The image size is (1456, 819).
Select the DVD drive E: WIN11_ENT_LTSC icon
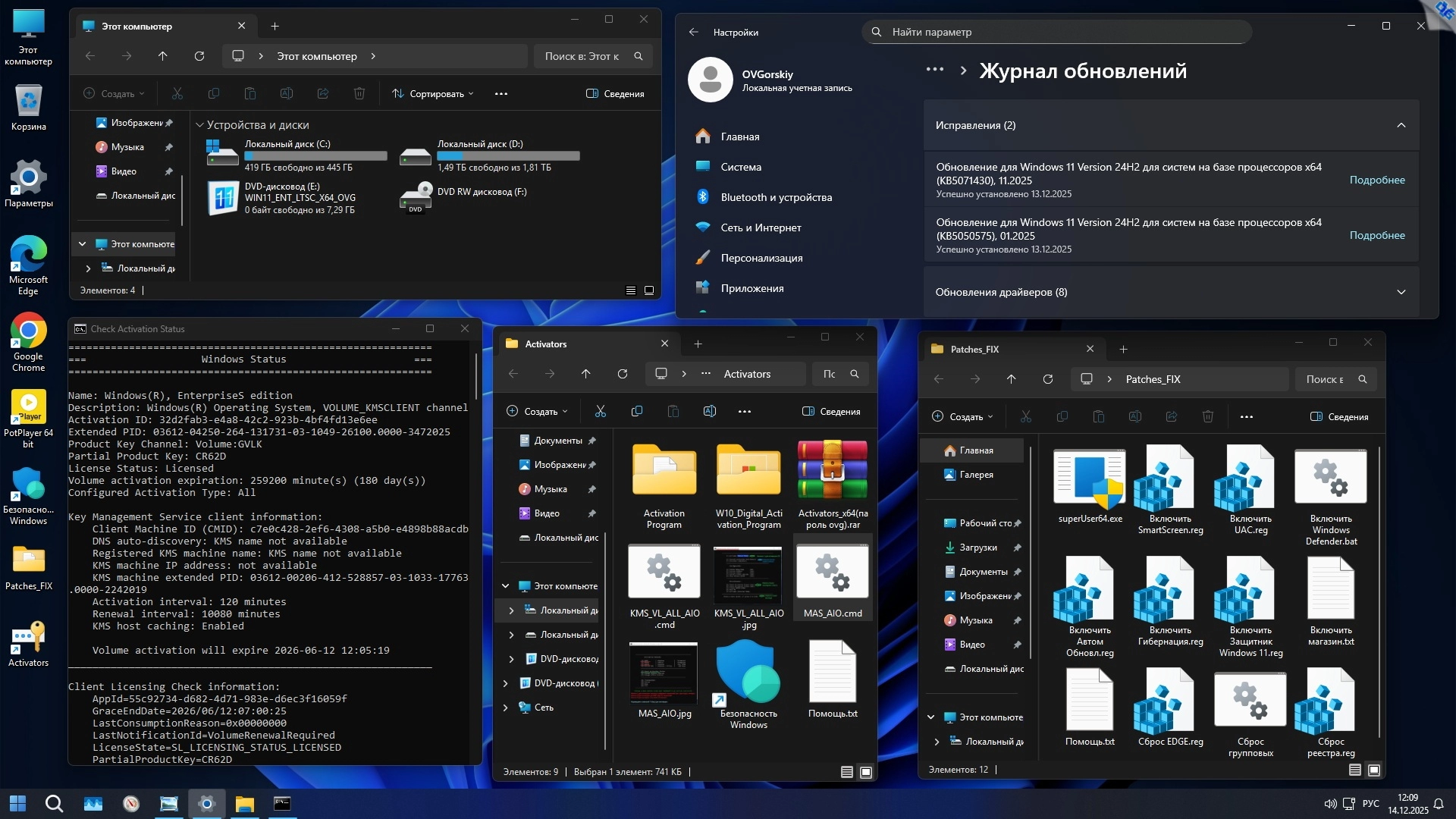(223, 198)
